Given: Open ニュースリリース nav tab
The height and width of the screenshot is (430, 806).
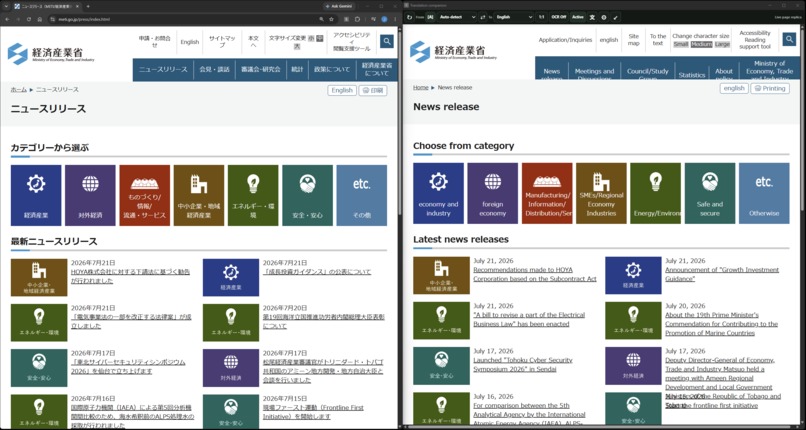Looking at the screenshot, I should pyautogui.click(x=163, y=69).
